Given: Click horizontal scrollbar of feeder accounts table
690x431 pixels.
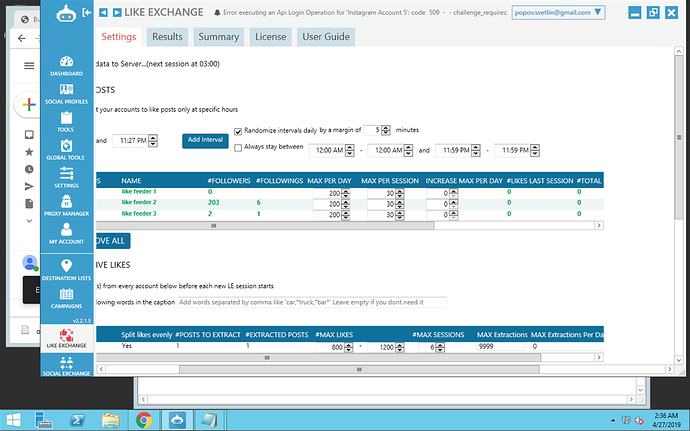Looking at the screenshot, I should pyautogui.click(x=265, y=225).
